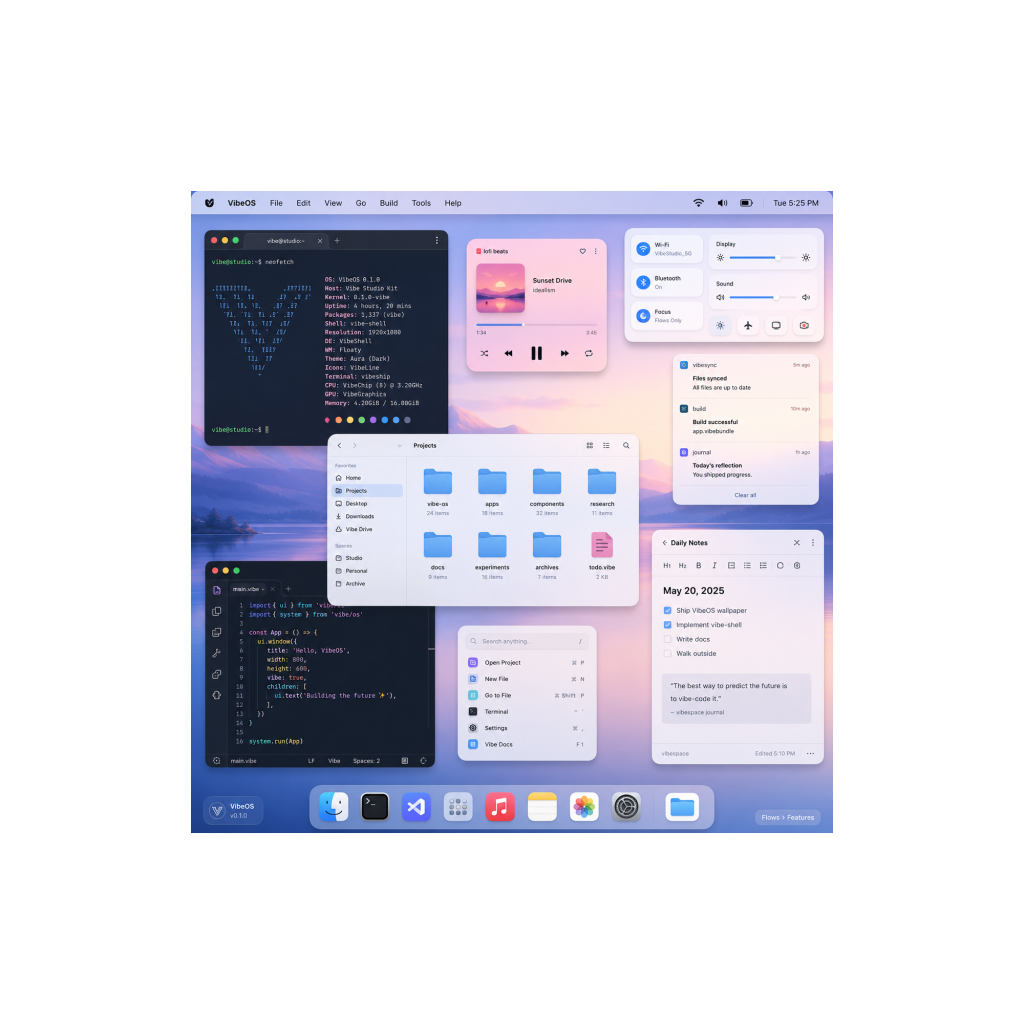Image resolution: width=1024 pixels, height=1024 pixels.
Task: Seek along the song progress bar
Action: pyautogui.click(x=536, y=325)
